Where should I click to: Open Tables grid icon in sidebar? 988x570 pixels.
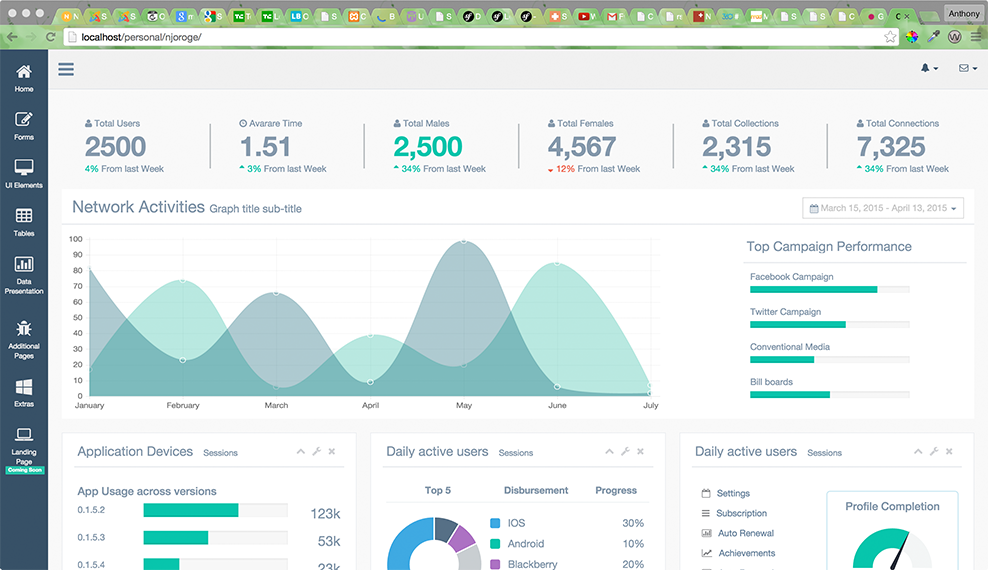[24, 216]
